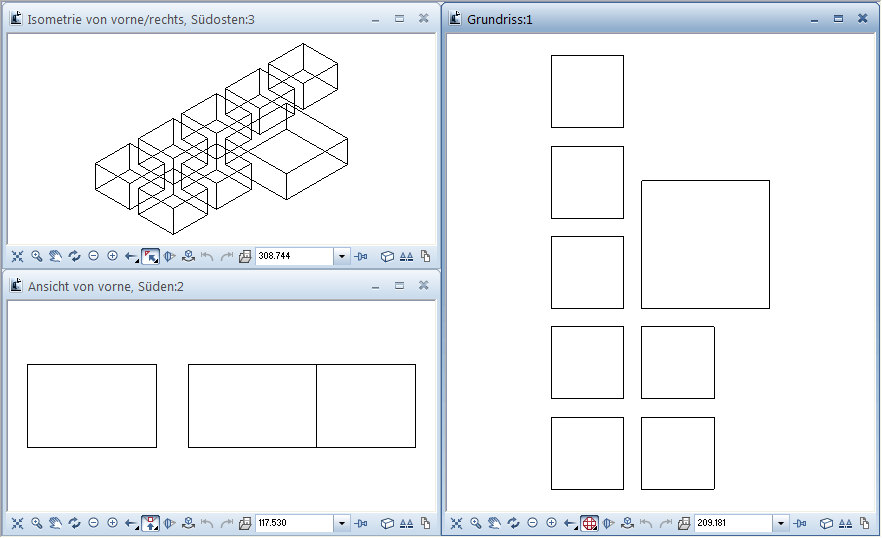Open save/load view in the Grundriss window
Viewport: 882px width, 538px height.
(x=683, y=523)
